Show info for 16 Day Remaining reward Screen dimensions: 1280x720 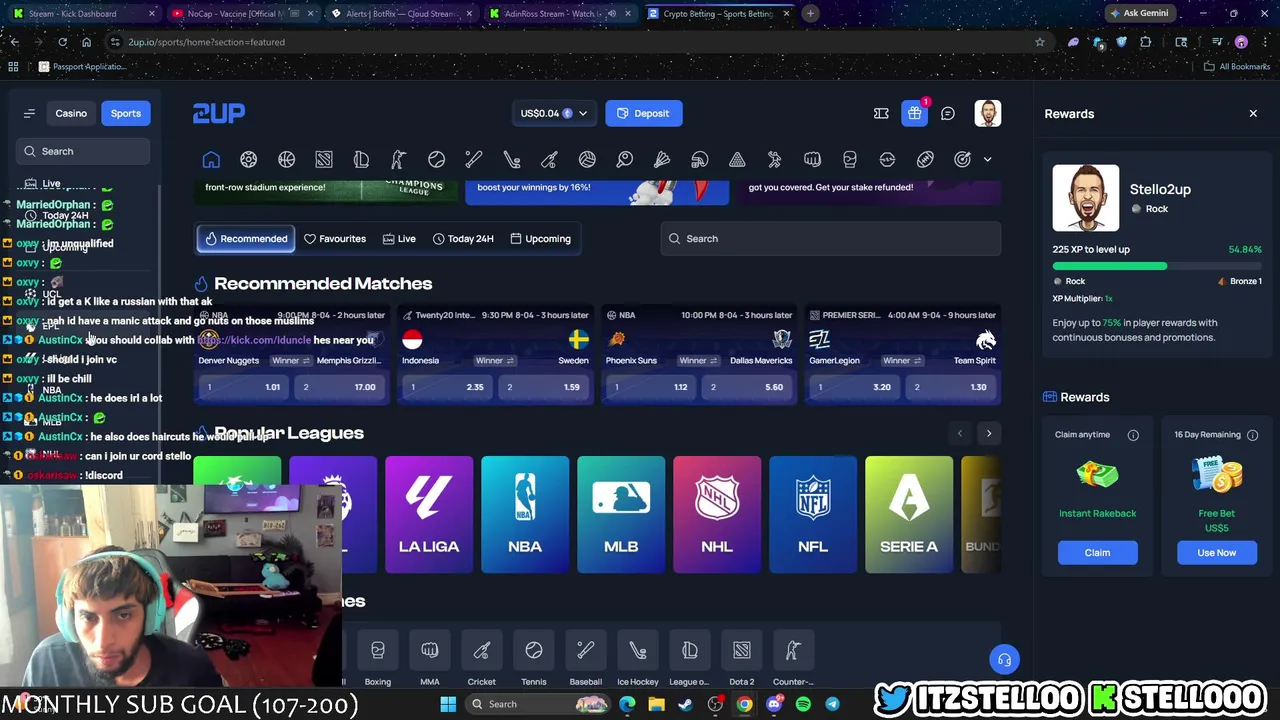(x=1252, y=435)
